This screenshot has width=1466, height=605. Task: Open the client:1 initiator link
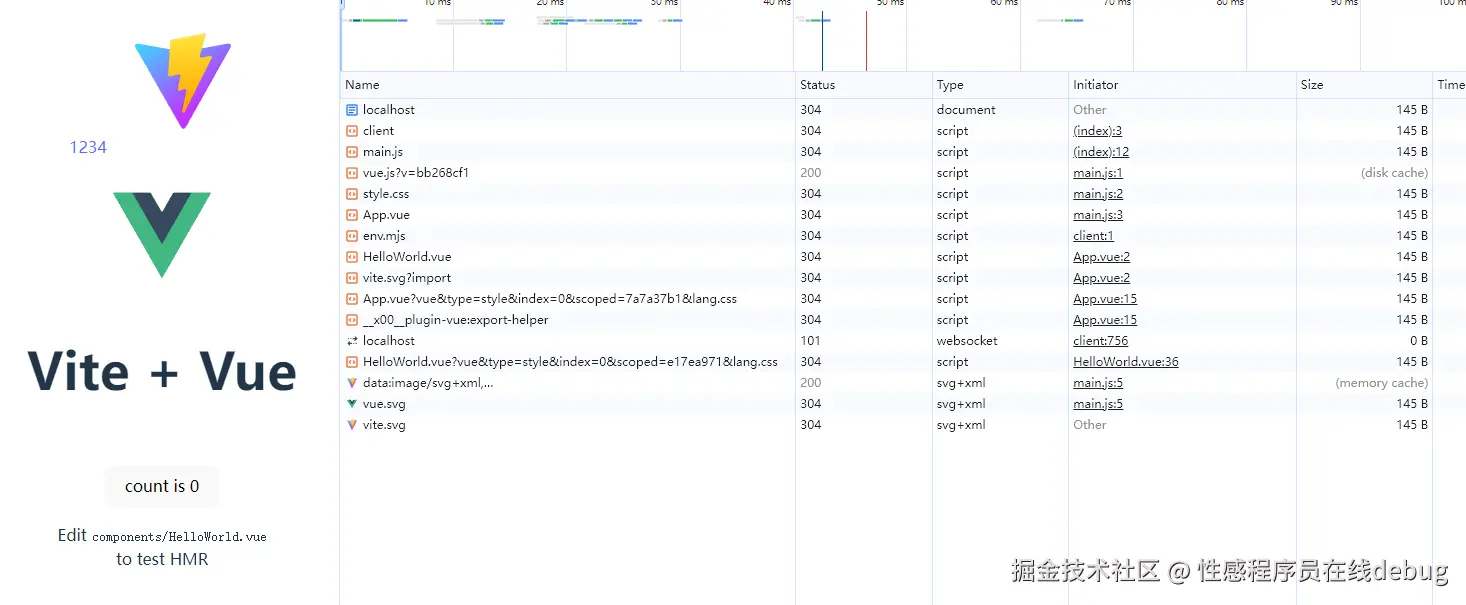click(1093, 236)
